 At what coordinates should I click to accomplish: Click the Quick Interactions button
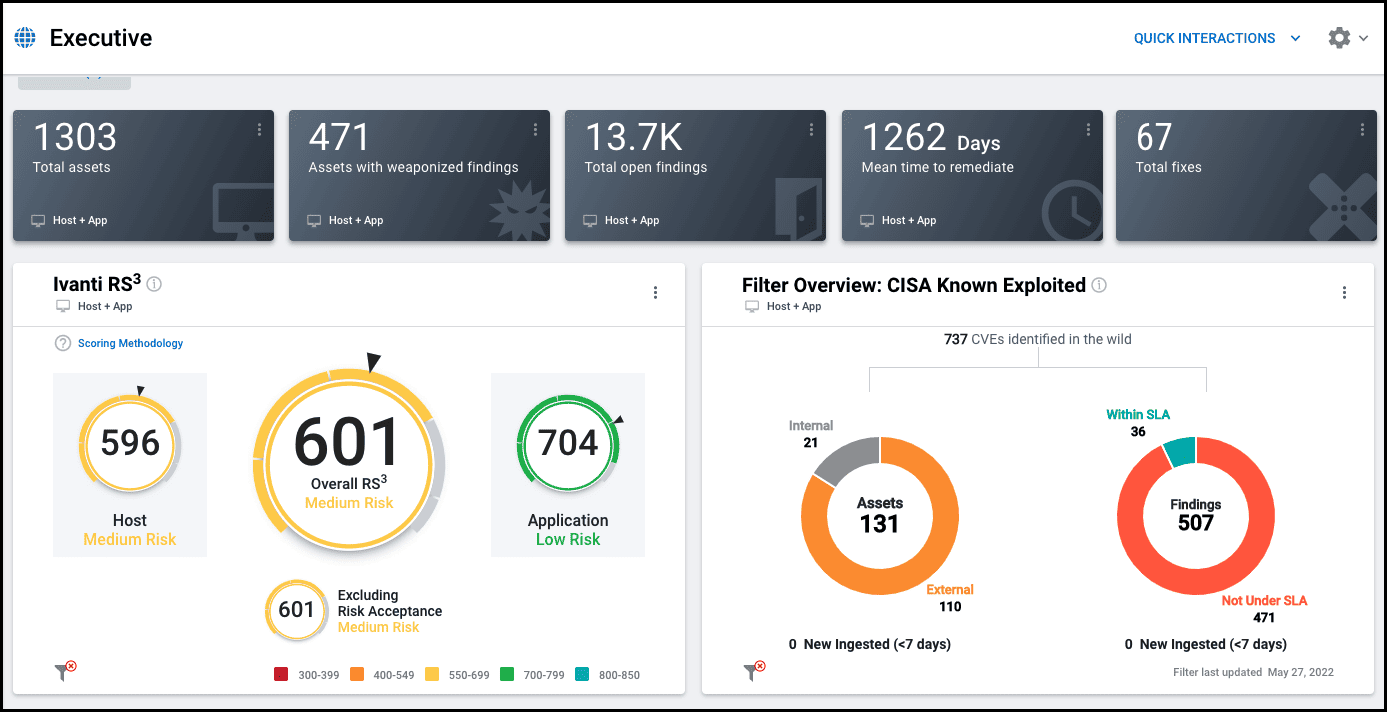click(1204, 37)
